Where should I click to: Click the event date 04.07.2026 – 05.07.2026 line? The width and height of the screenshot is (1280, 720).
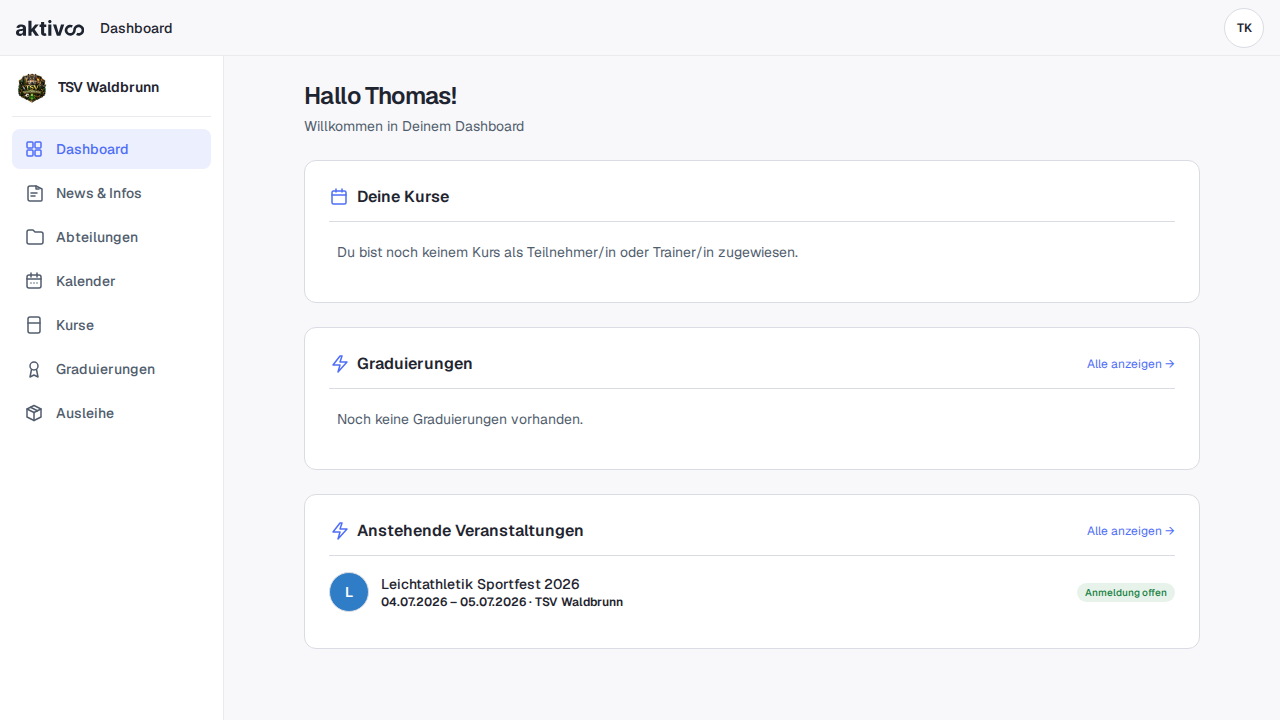coord(502,602)
